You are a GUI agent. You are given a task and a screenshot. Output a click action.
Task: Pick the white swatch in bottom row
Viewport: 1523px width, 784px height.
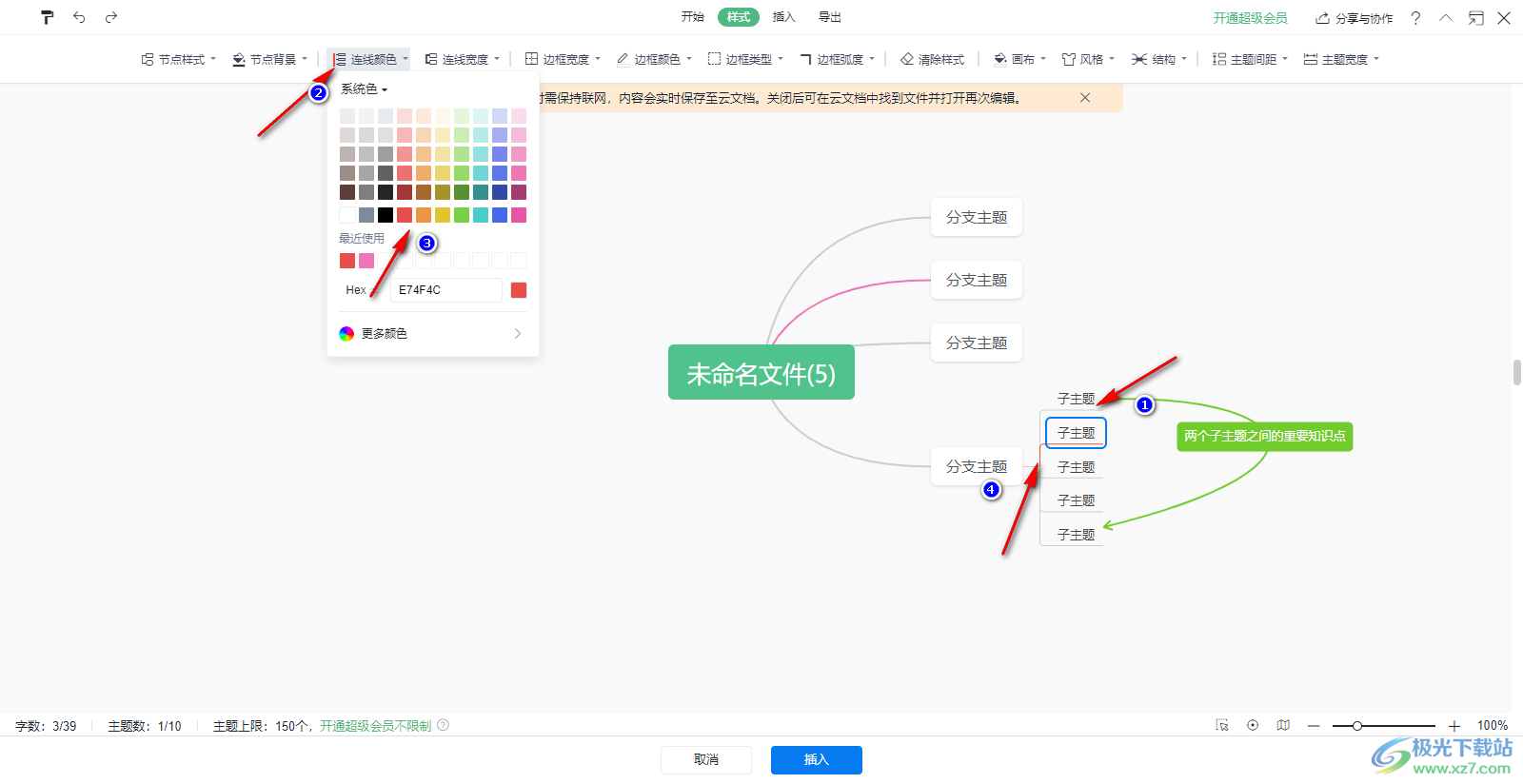[347, 215]
